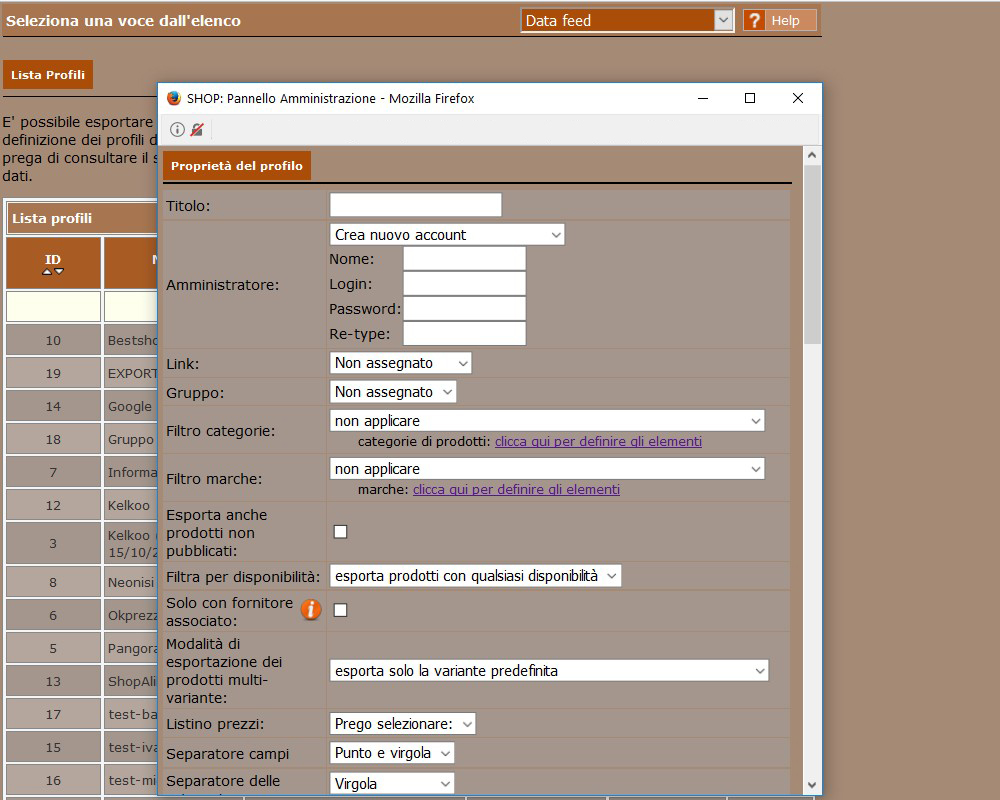This screenshot has width=1000, height=800.
Task: Enable Esporta anche prodotti non pubblicati checkbox
Action: 341,531
